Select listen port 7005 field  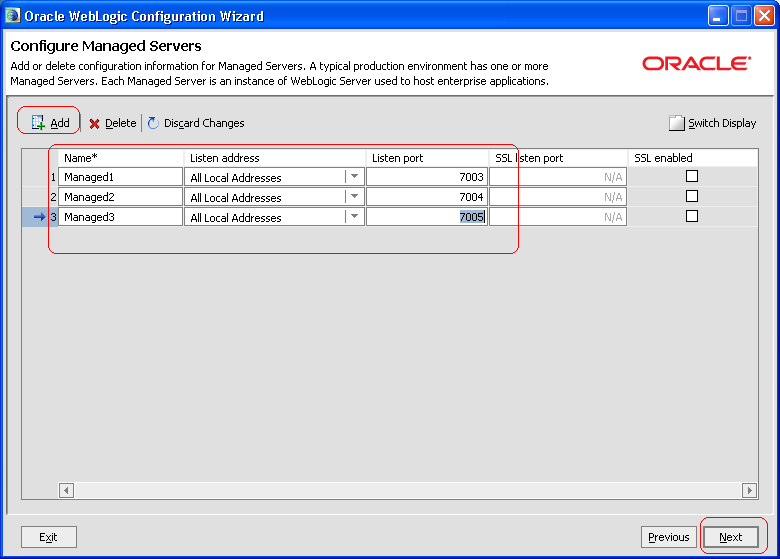coord(427,216)
